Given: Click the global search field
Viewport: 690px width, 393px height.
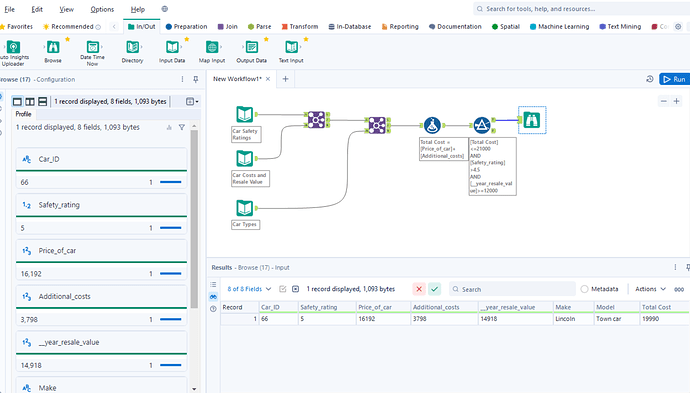Looking at the screenshot, I should 582,9.
